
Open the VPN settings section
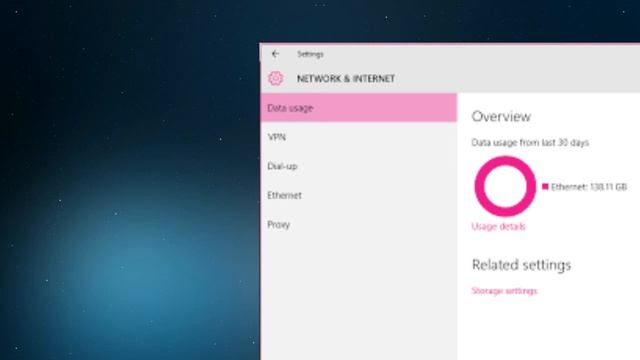point(358,137)
